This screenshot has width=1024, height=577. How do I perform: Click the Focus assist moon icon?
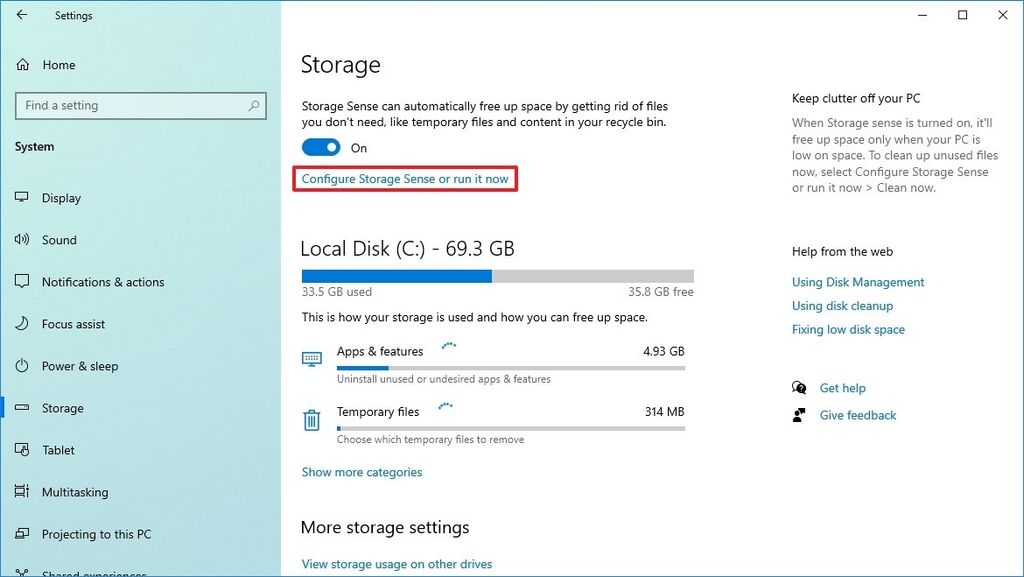click(22, 324)
